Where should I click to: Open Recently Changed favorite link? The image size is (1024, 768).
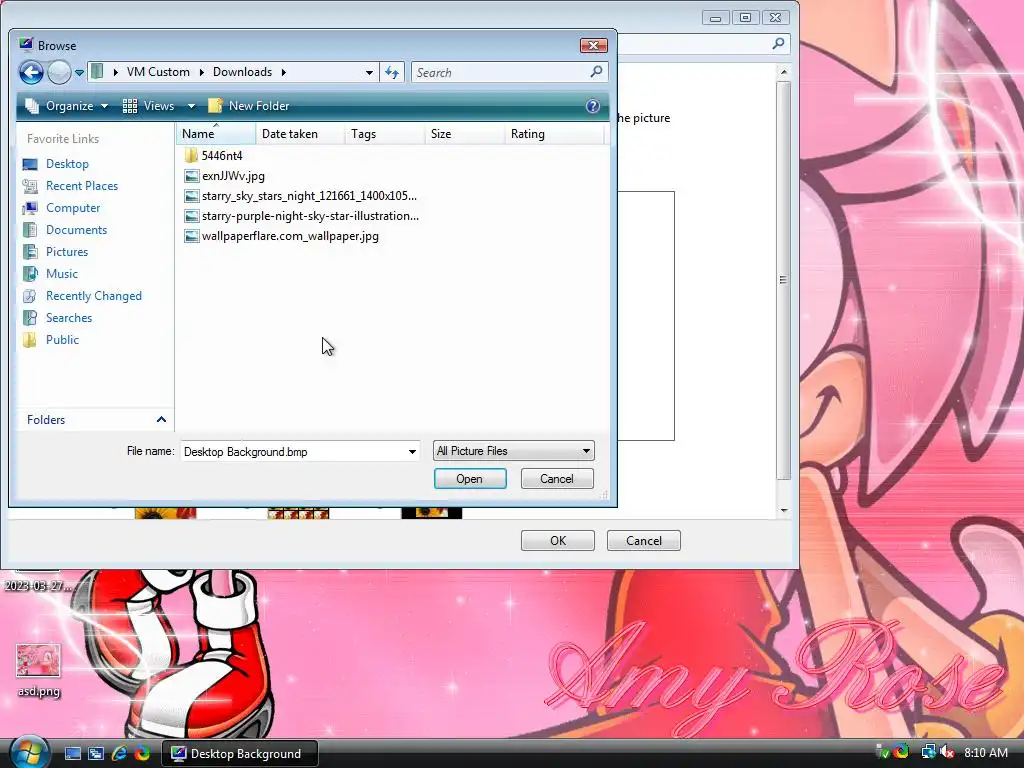[x=82, y=296]
